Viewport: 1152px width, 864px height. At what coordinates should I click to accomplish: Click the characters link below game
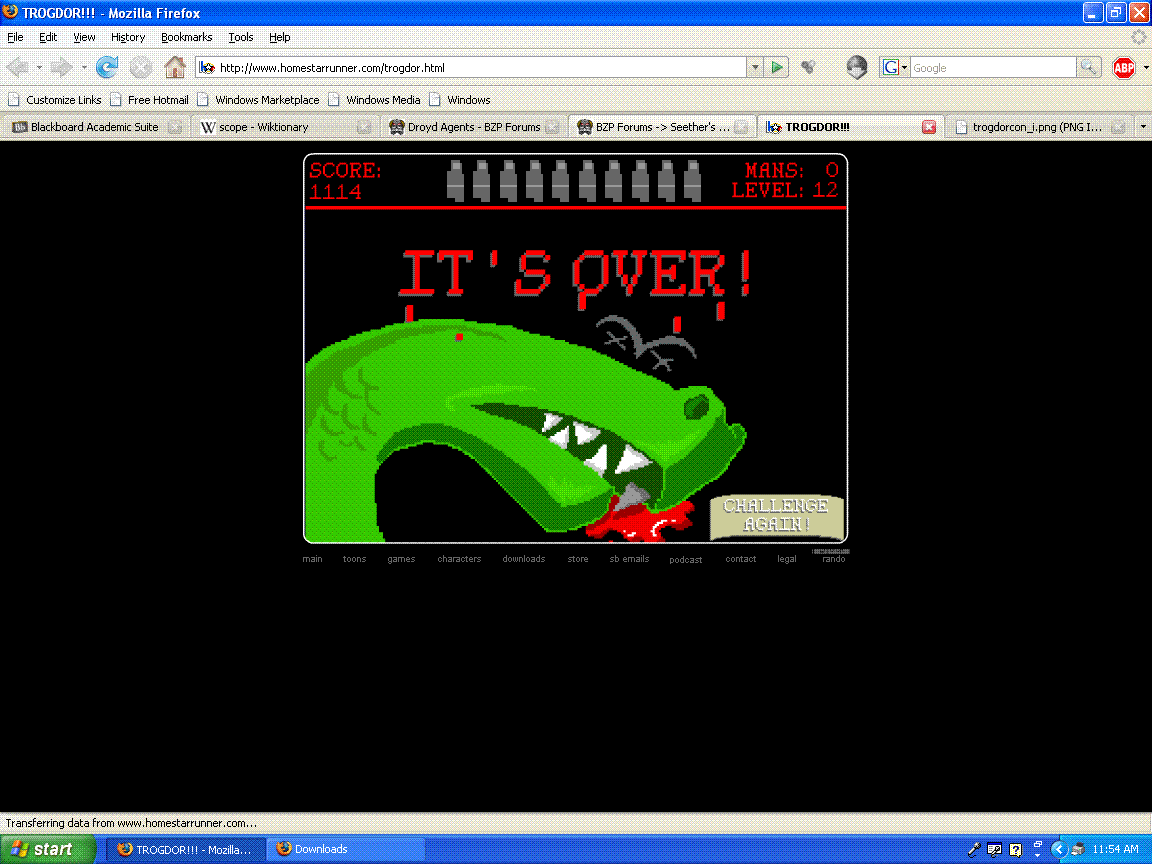click(459, 559)
